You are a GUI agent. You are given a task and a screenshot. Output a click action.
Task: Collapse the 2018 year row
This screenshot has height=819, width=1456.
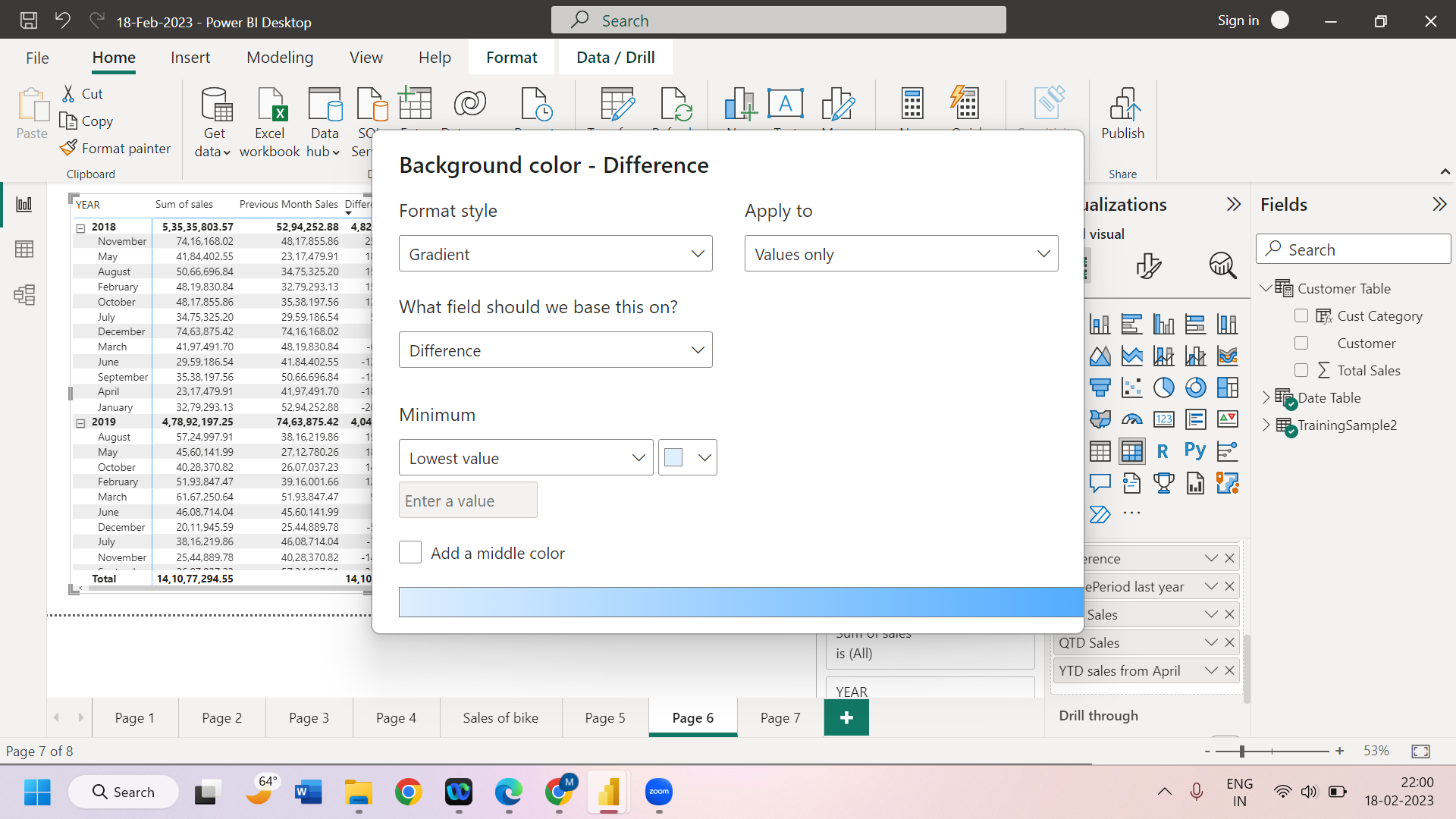(x=80, y=227)
